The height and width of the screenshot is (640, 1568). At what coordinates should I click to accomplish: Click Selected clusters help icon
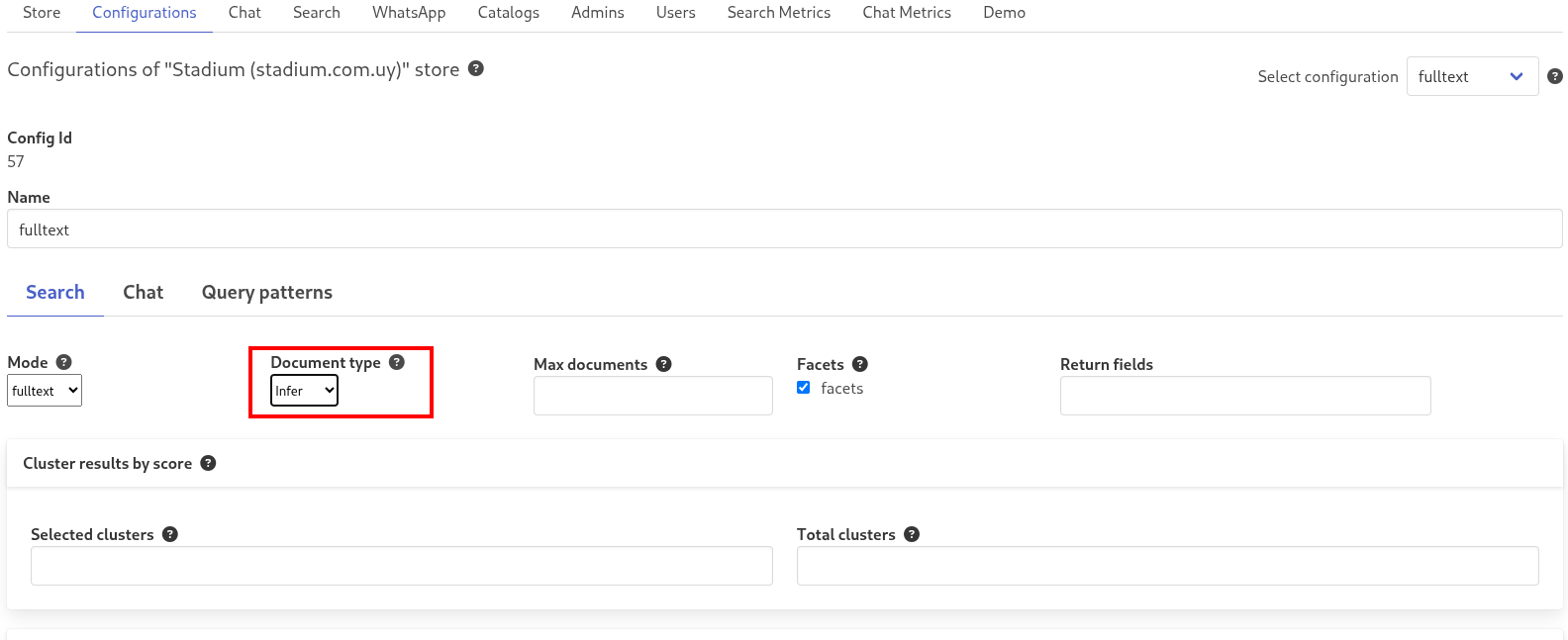[170, 534]
